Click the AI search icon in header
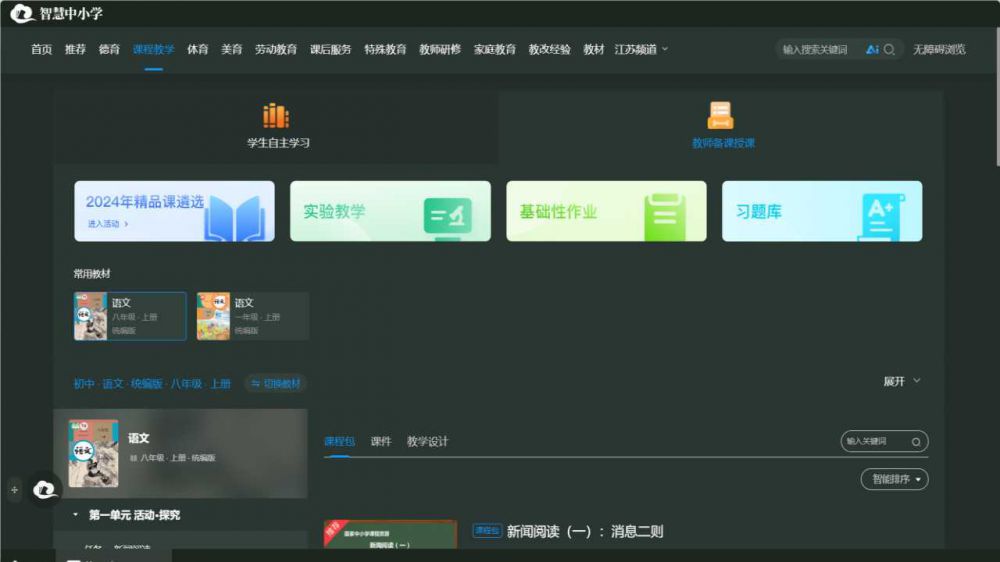 point(872,49)
